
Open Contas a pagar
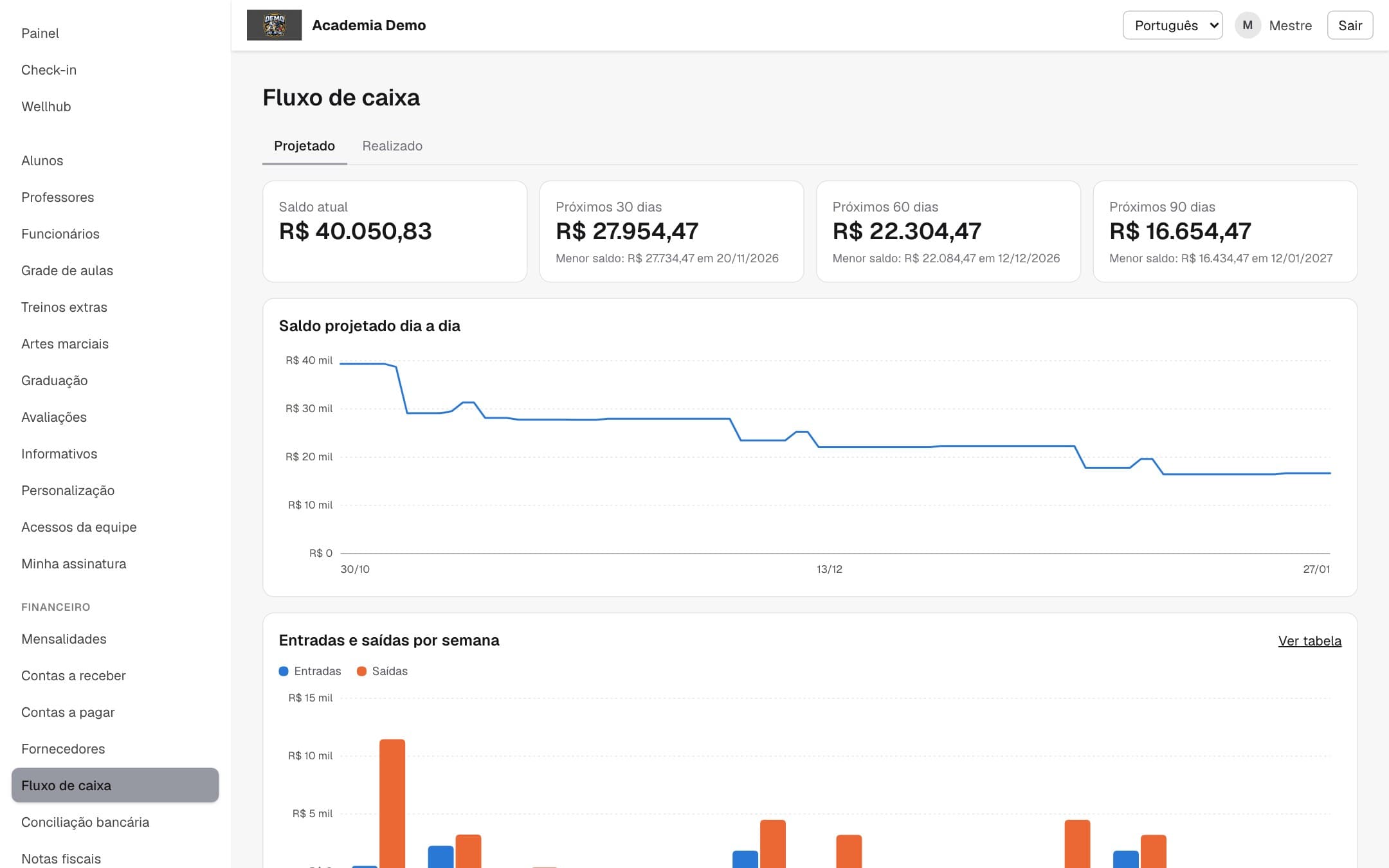(115, 712)
